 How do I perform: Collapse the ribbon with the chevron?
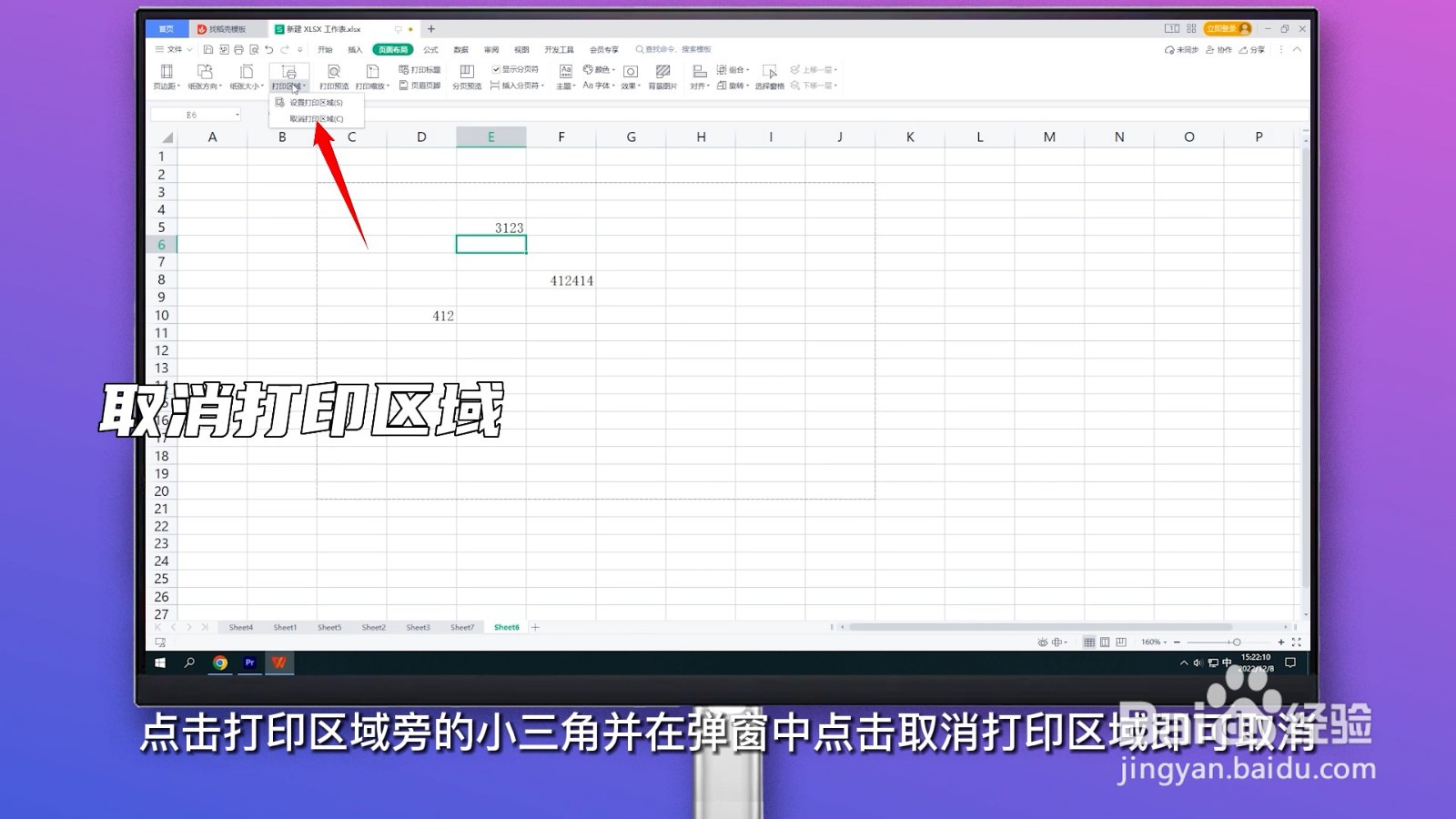point(1297,49)
